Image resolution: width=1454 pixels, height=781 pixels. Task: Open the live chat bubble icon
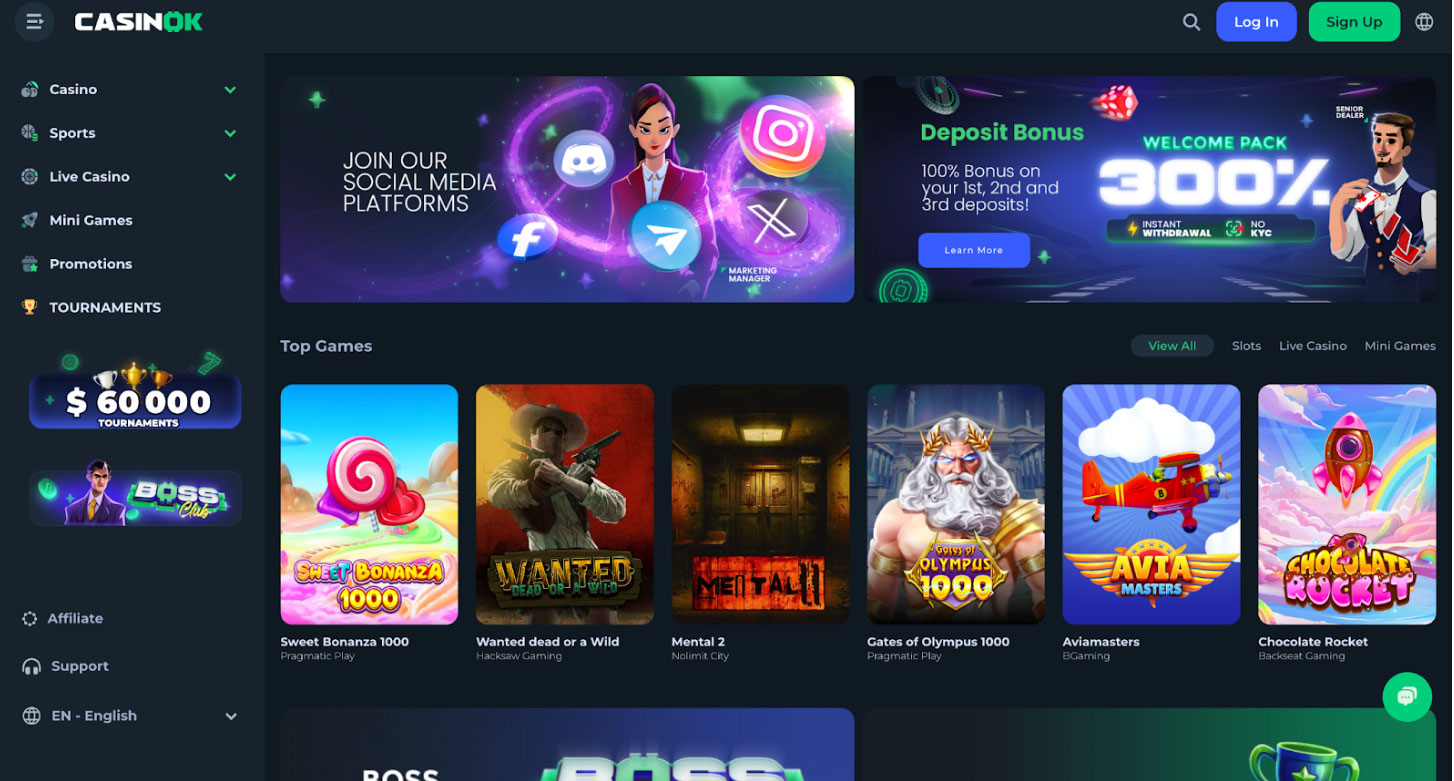(x=1407, y=697)
